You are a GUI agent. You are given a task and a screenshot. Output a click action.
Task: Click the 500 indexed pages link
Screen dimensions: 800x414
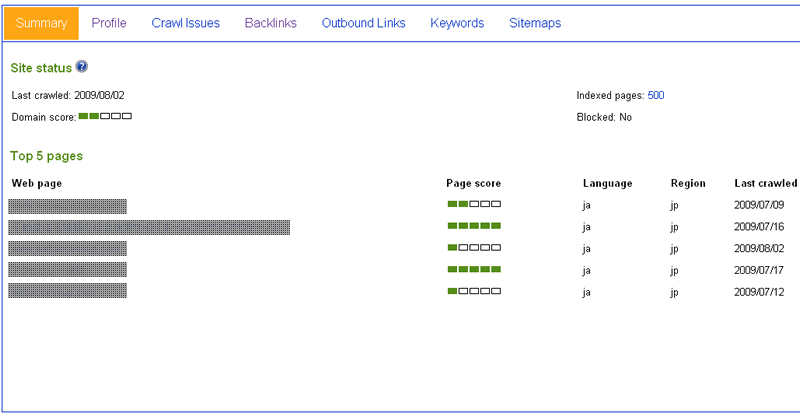pos(656,95)
